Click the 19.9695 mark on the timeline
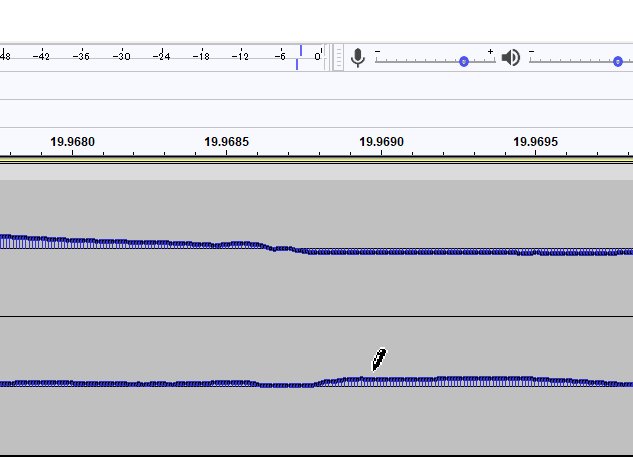The image size is (633, 457). (x=536, y=142)
